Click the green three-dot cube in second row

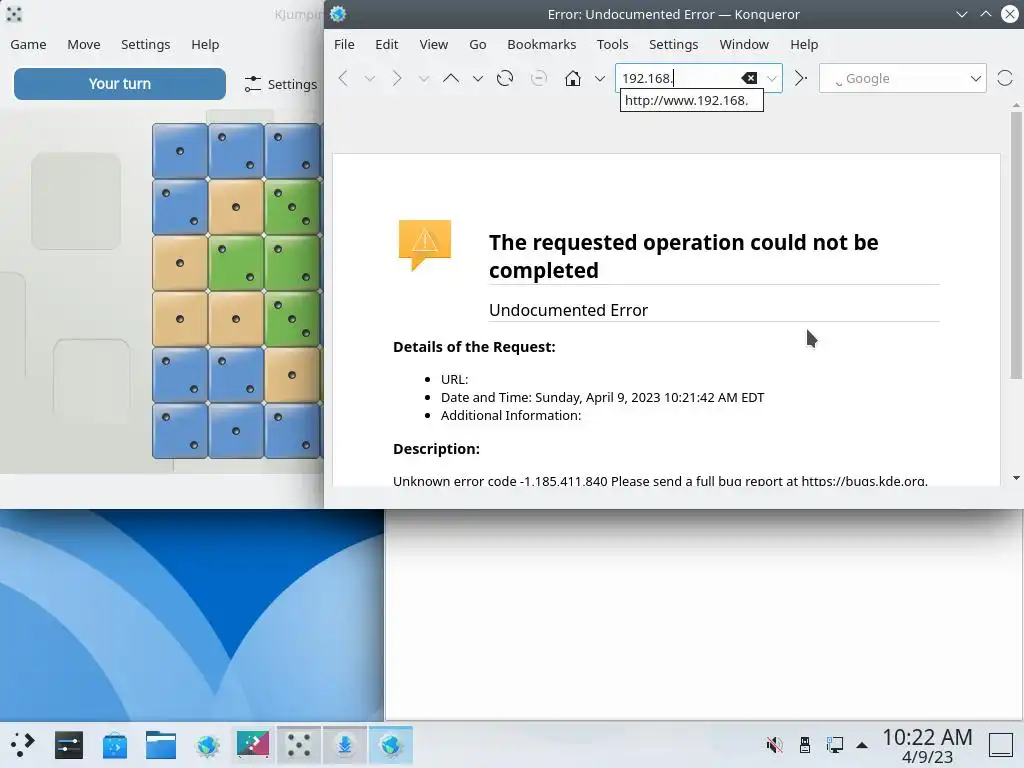coord(292,207)
